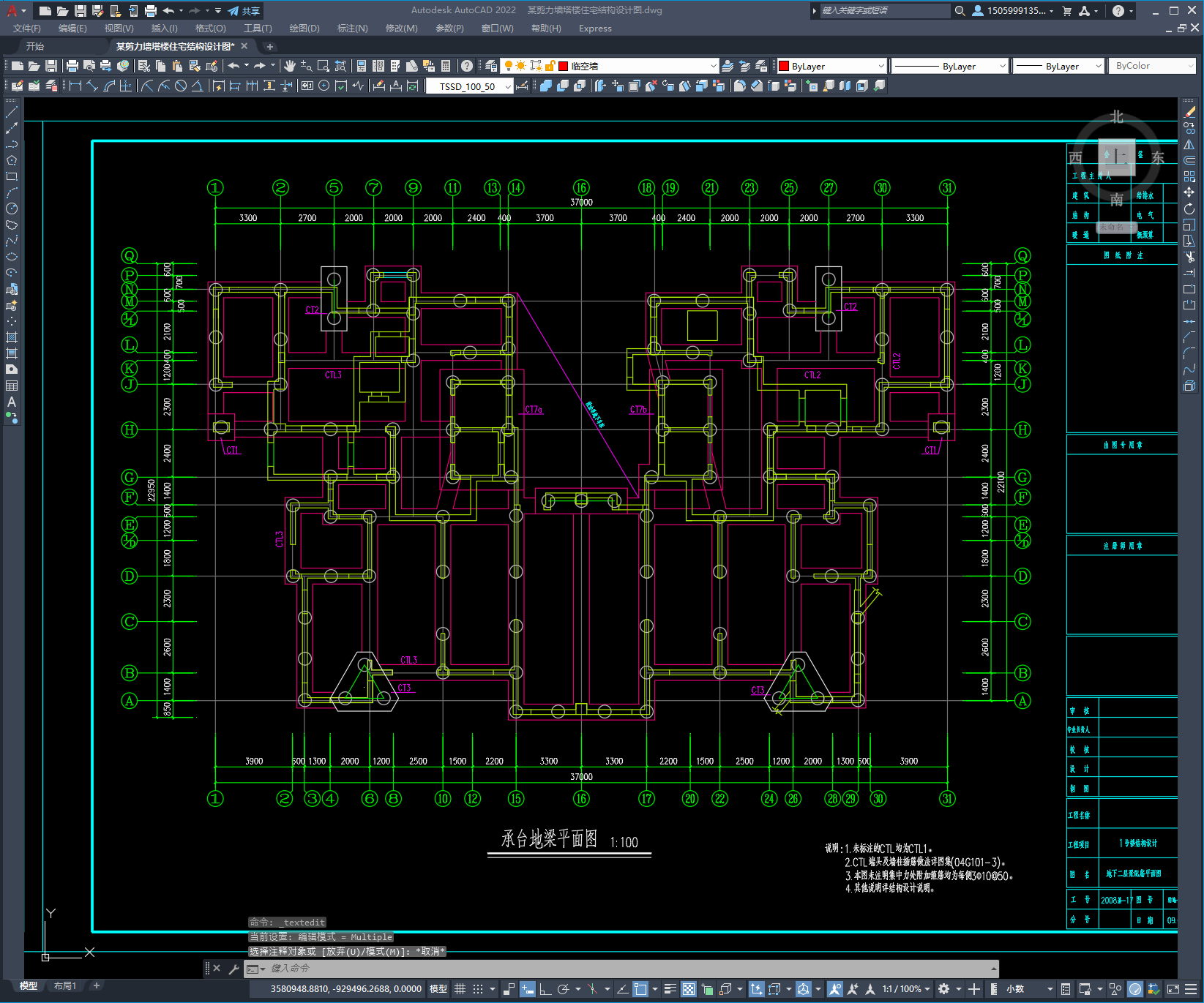
Task: Open the 绘图(D) menu
Action: click(x=304, y=28)
